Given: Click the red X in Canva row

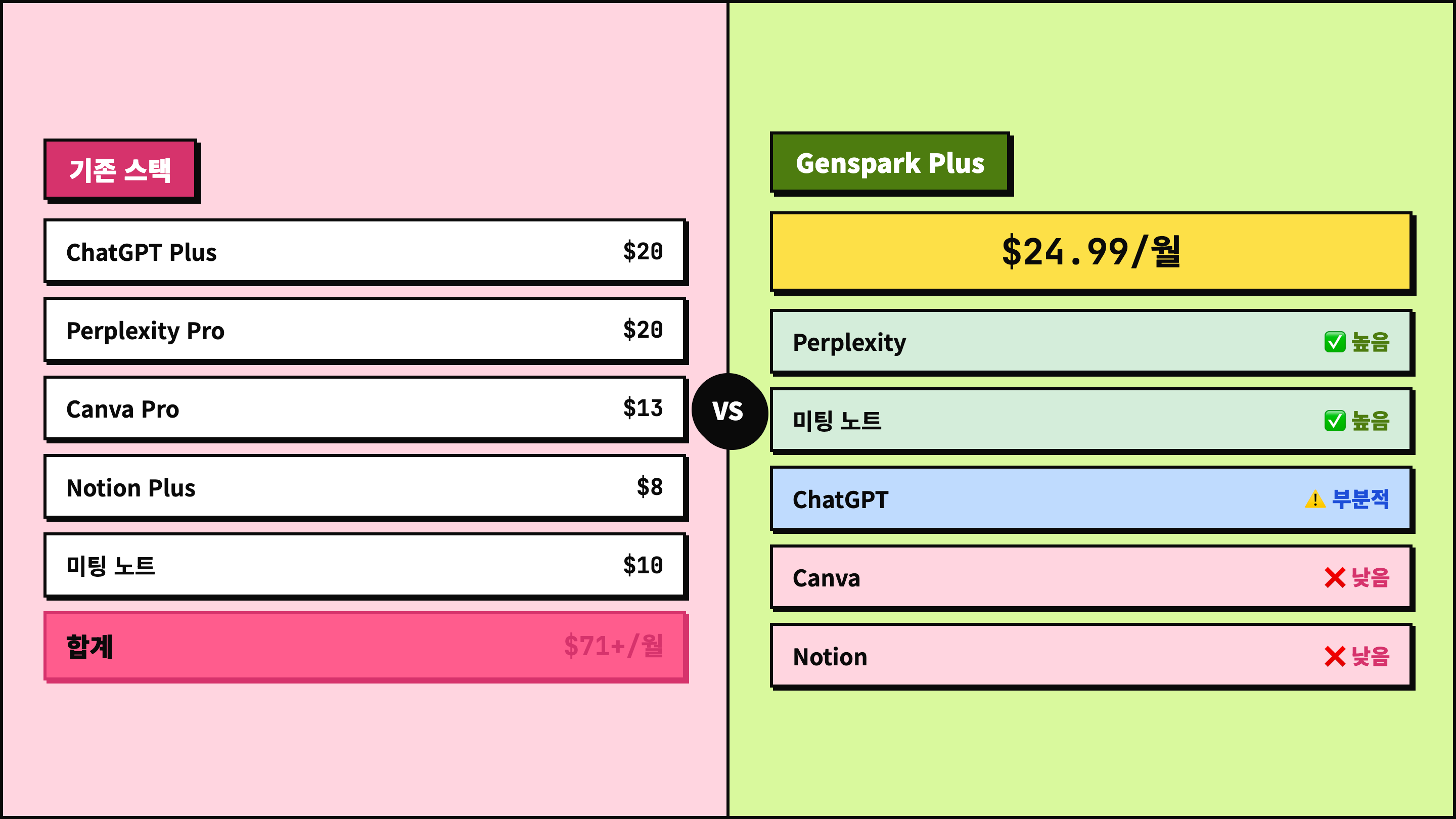Looking at the screenshot, I should pyautogui.click(x=1335, y=578).
